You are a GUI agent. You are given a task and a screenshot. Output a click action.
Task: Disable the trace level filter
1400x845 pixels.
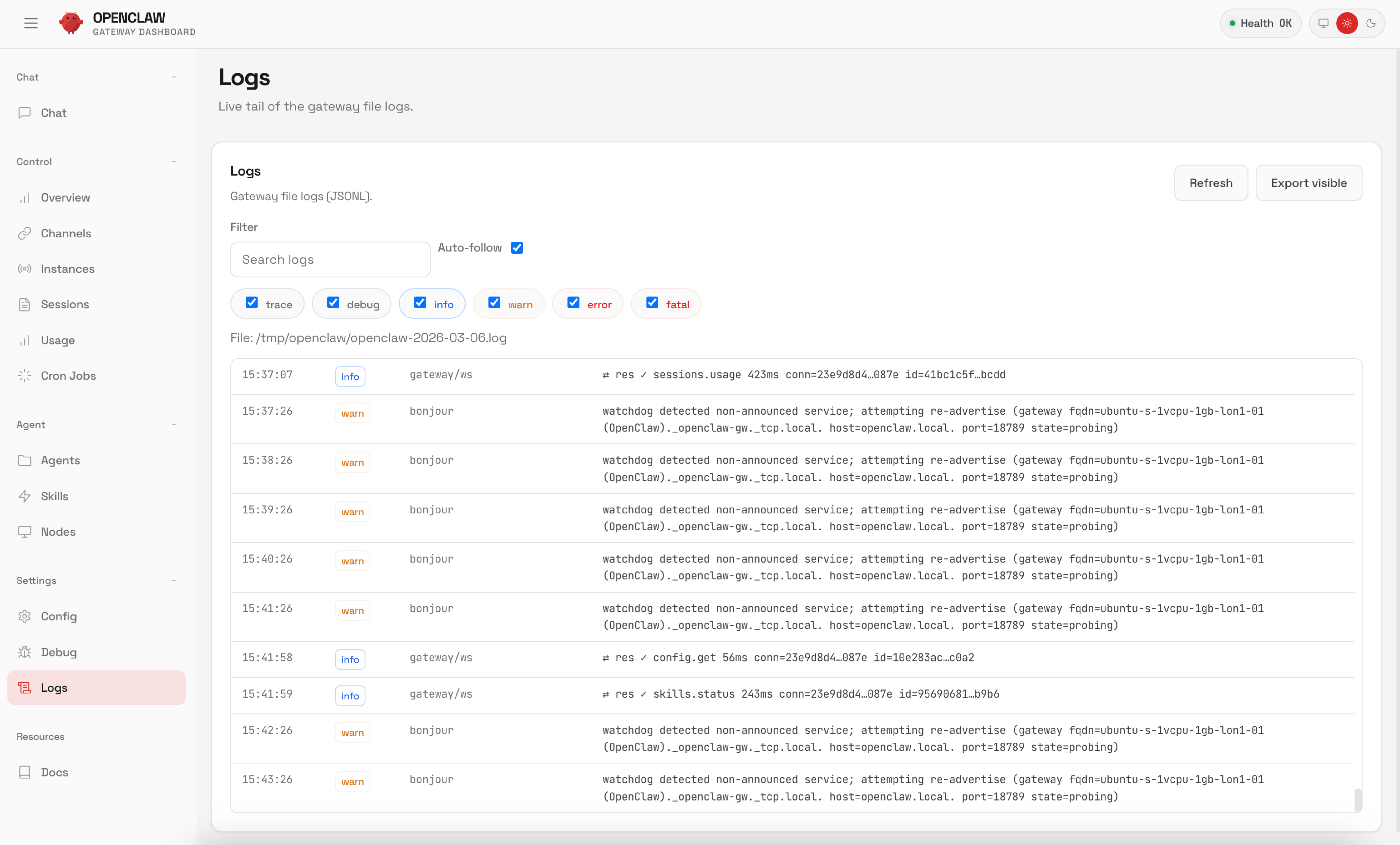252,303
